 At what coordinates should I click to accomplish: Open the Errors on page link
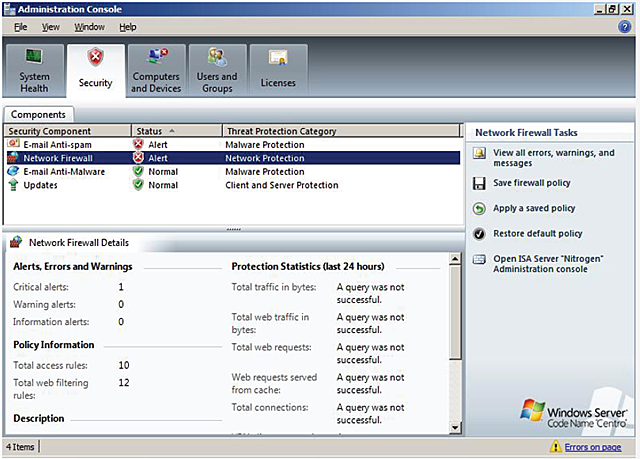click(x=593, y=447)
